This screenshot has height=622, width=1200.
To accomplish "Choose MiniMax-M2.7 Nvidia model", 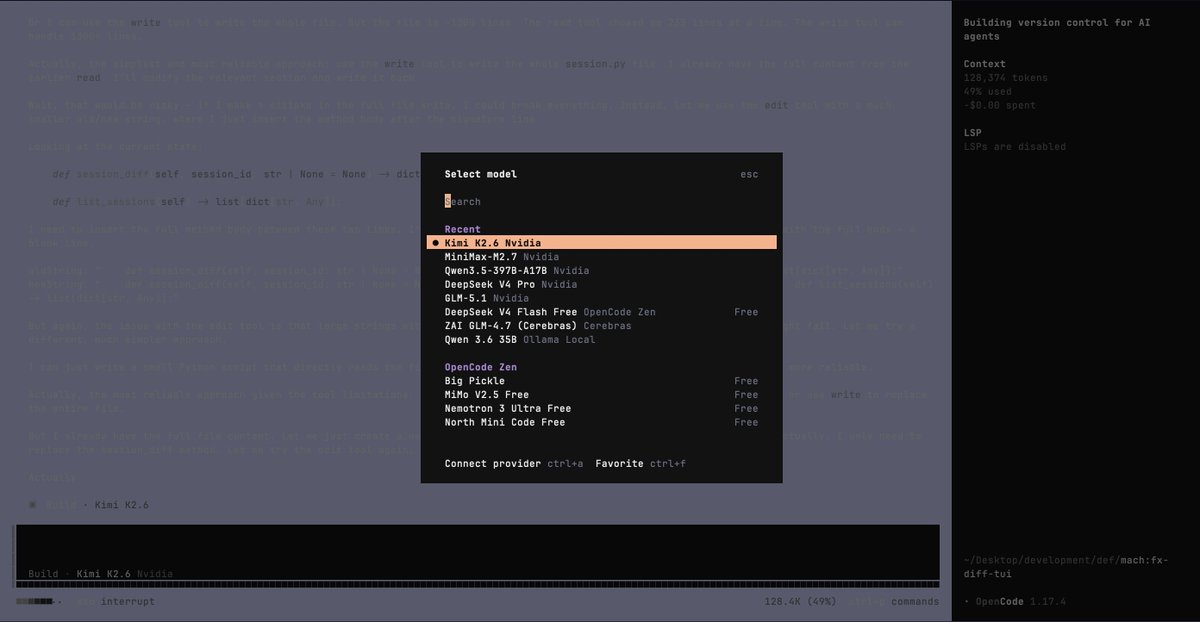I will (x=601, y=257).
